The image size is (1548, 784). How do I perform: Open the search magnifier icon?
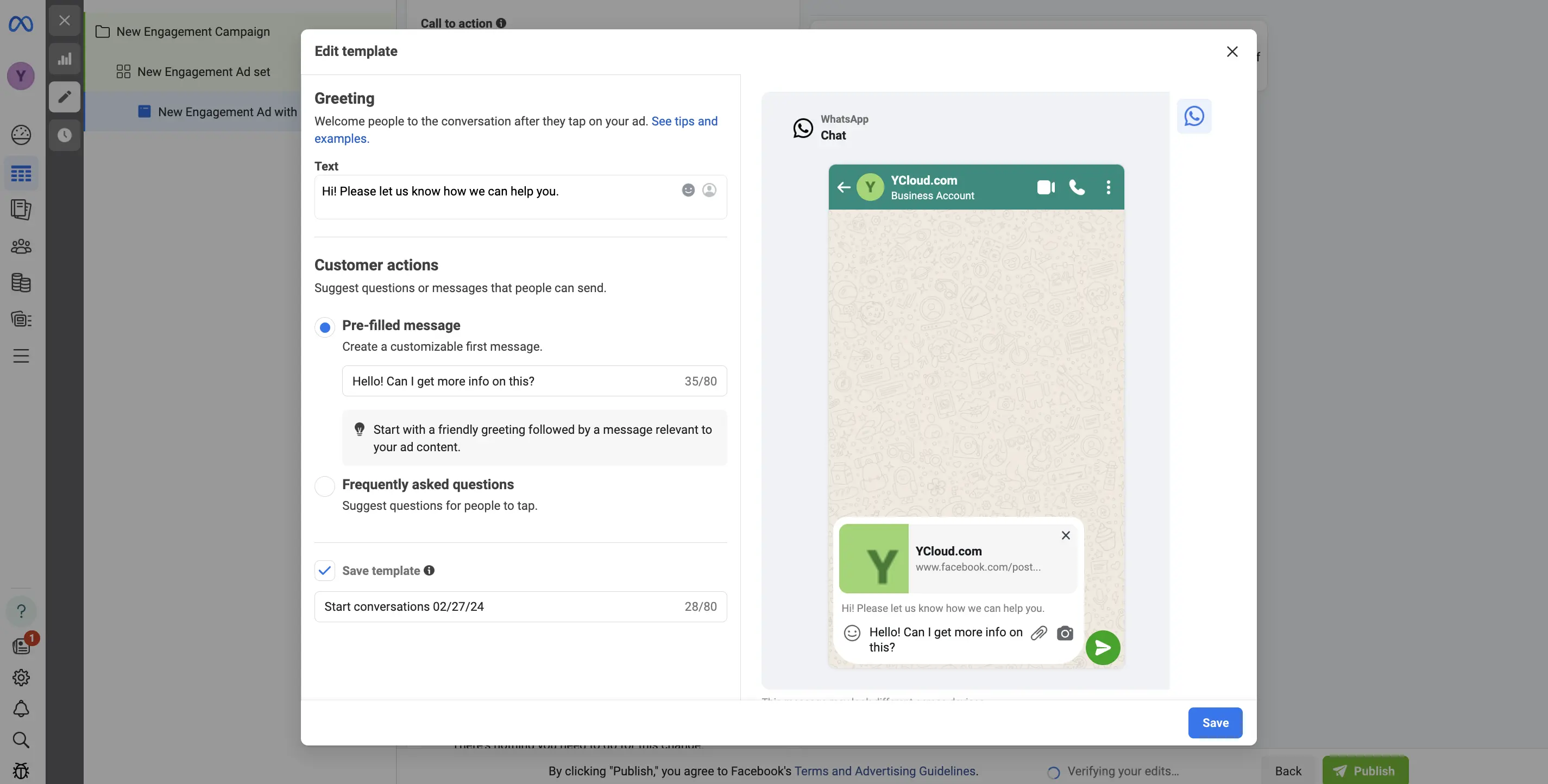[x=21, y=739]
